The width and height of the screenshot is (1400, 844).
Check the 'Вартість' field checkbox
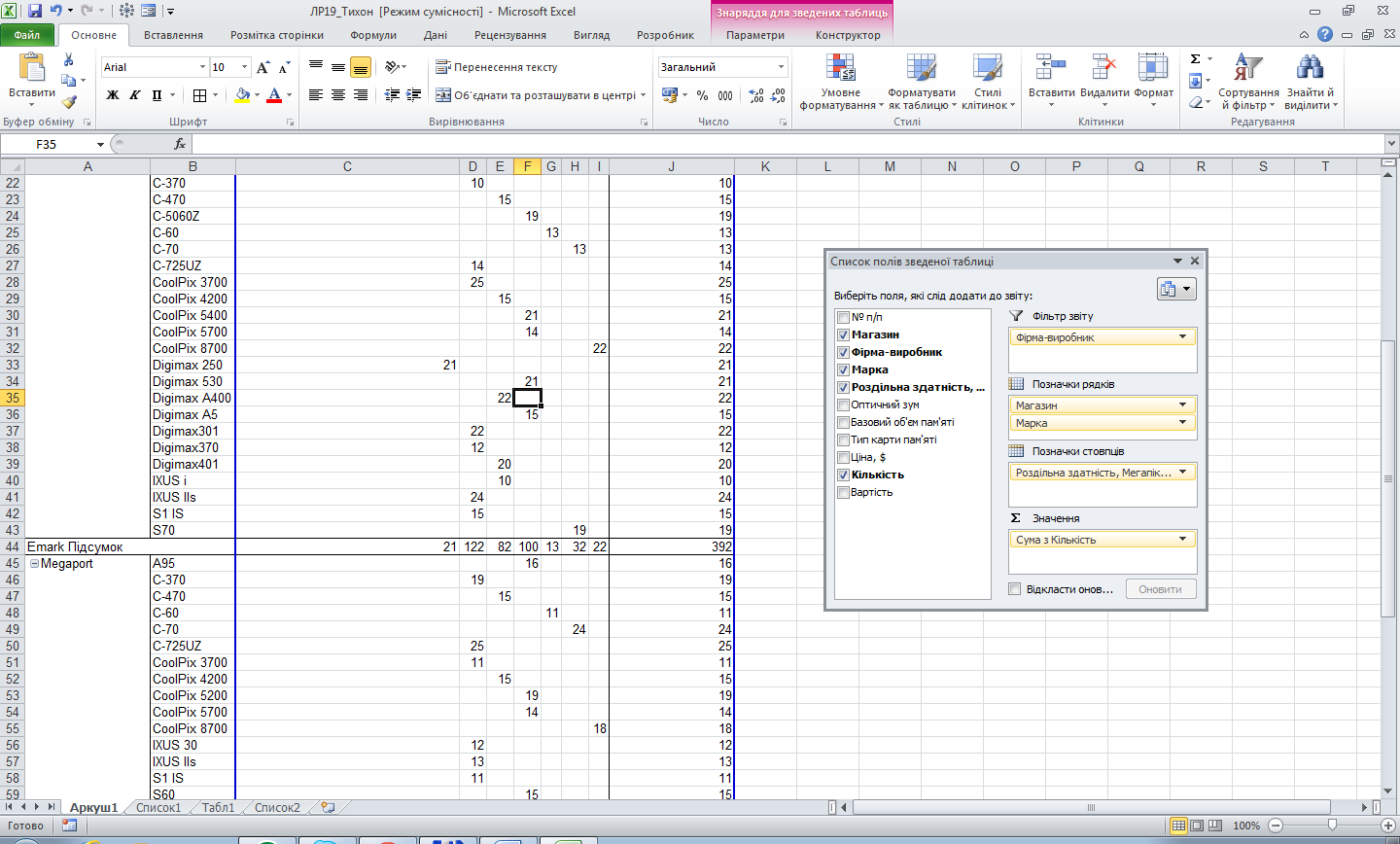click(843, 492)
